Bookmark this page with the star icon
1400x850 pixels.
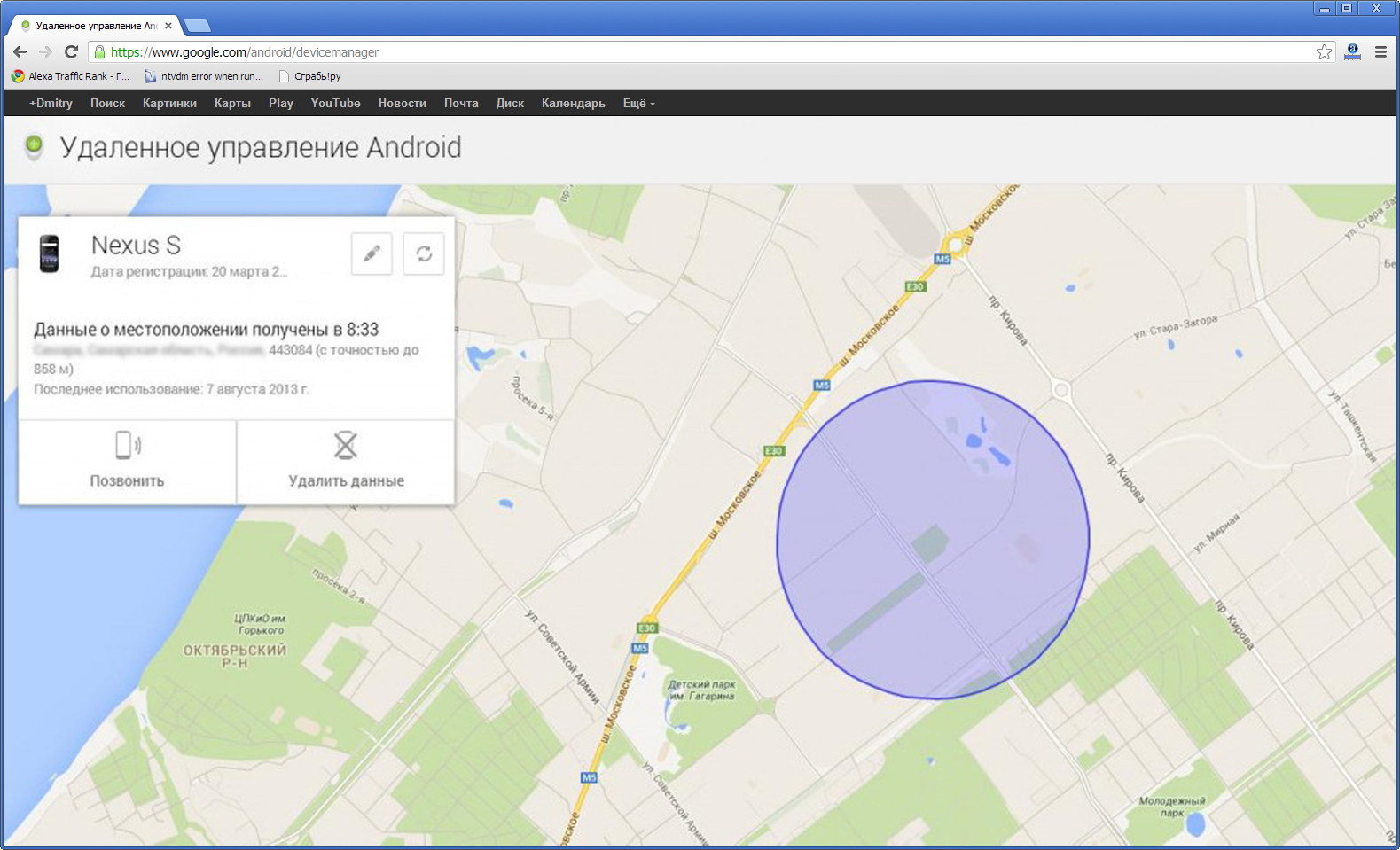pos(1324,52)
